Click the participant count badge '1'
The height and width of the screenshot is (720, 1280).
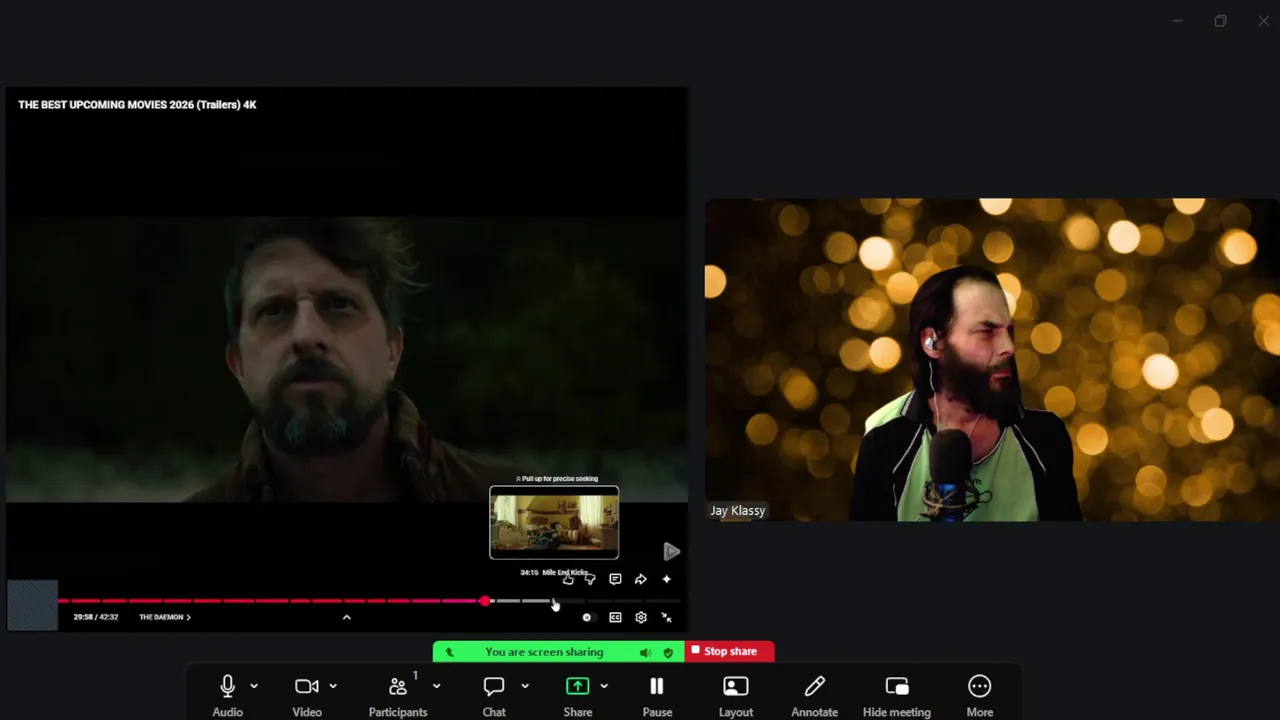(x=415, y=676)
